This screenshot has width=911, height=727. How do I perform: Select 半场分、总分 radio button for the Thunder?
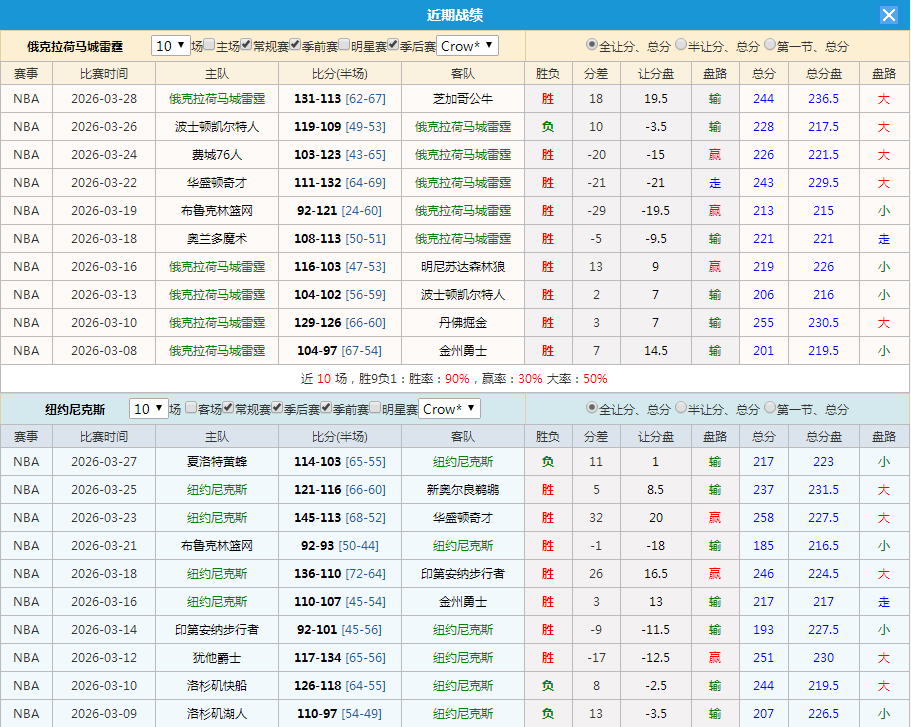point(679,45)
